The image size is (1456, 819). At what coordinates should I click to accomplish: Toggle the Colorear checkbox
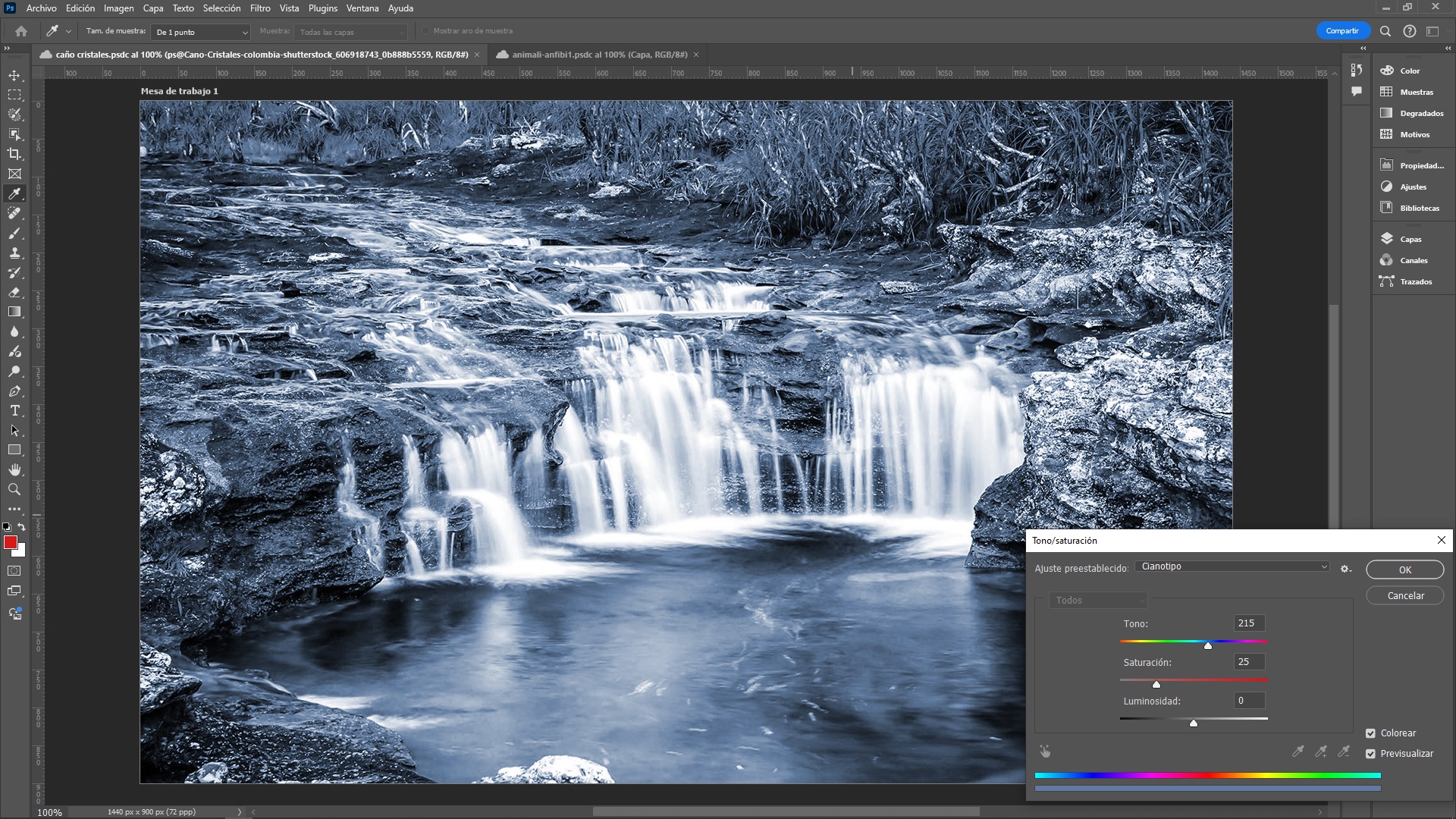(x=1370, y=733)
